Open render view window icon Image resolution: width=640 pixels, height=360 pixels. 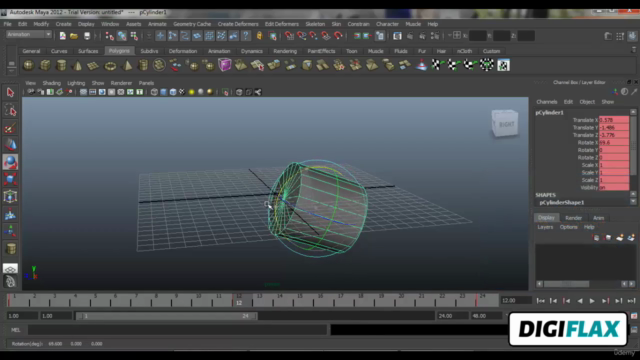coord(397,36)
